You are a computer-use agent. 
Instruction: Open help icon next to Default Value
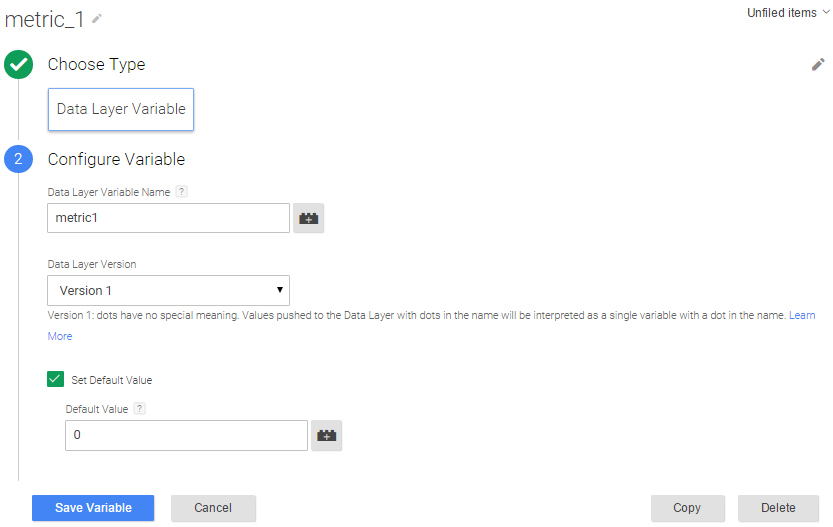pos(139,409)
